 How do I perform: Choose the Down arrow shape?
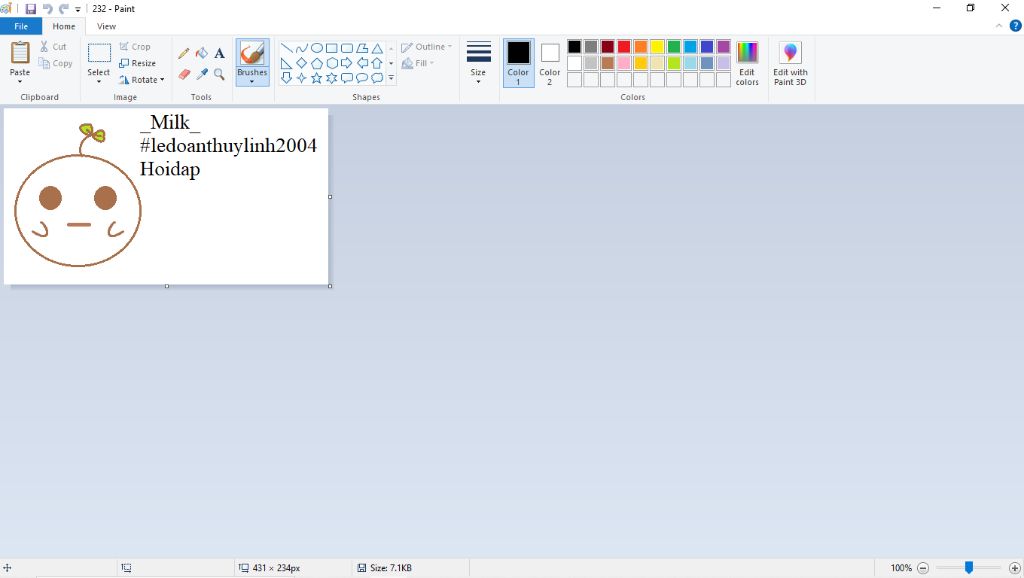tap(287, 78)
